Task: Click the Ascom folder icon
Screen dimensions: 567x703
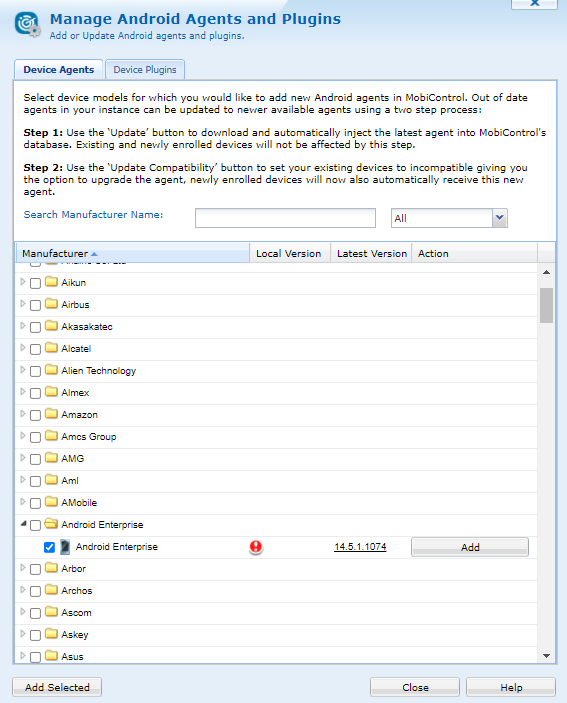Action: pos(52,612)
